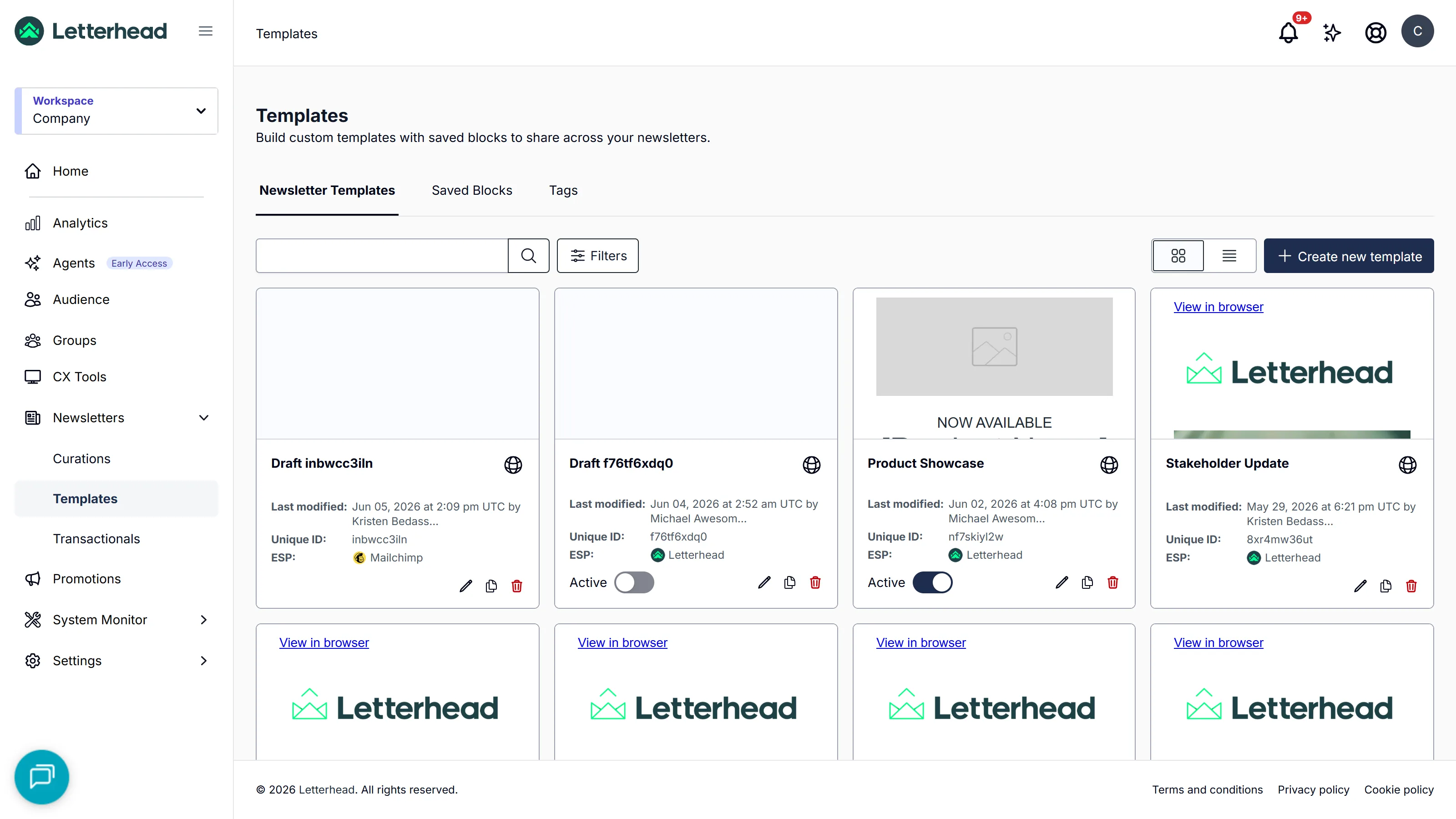Edit the Stakeholder Update template
1456x819 pixels.
[1360, 586]
